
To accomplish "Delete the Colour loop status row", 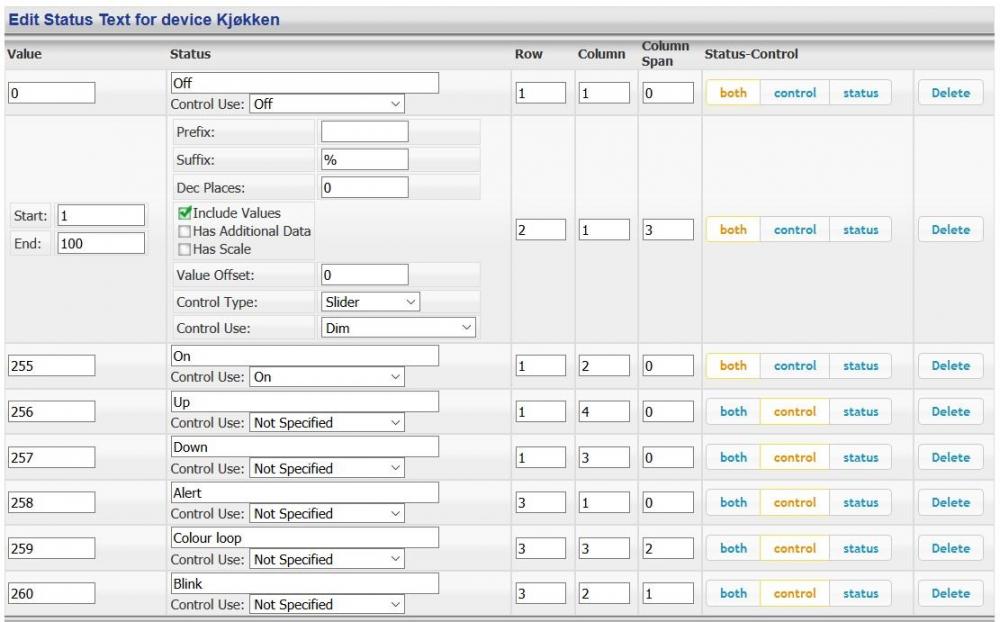I will [x=950, y=548].
